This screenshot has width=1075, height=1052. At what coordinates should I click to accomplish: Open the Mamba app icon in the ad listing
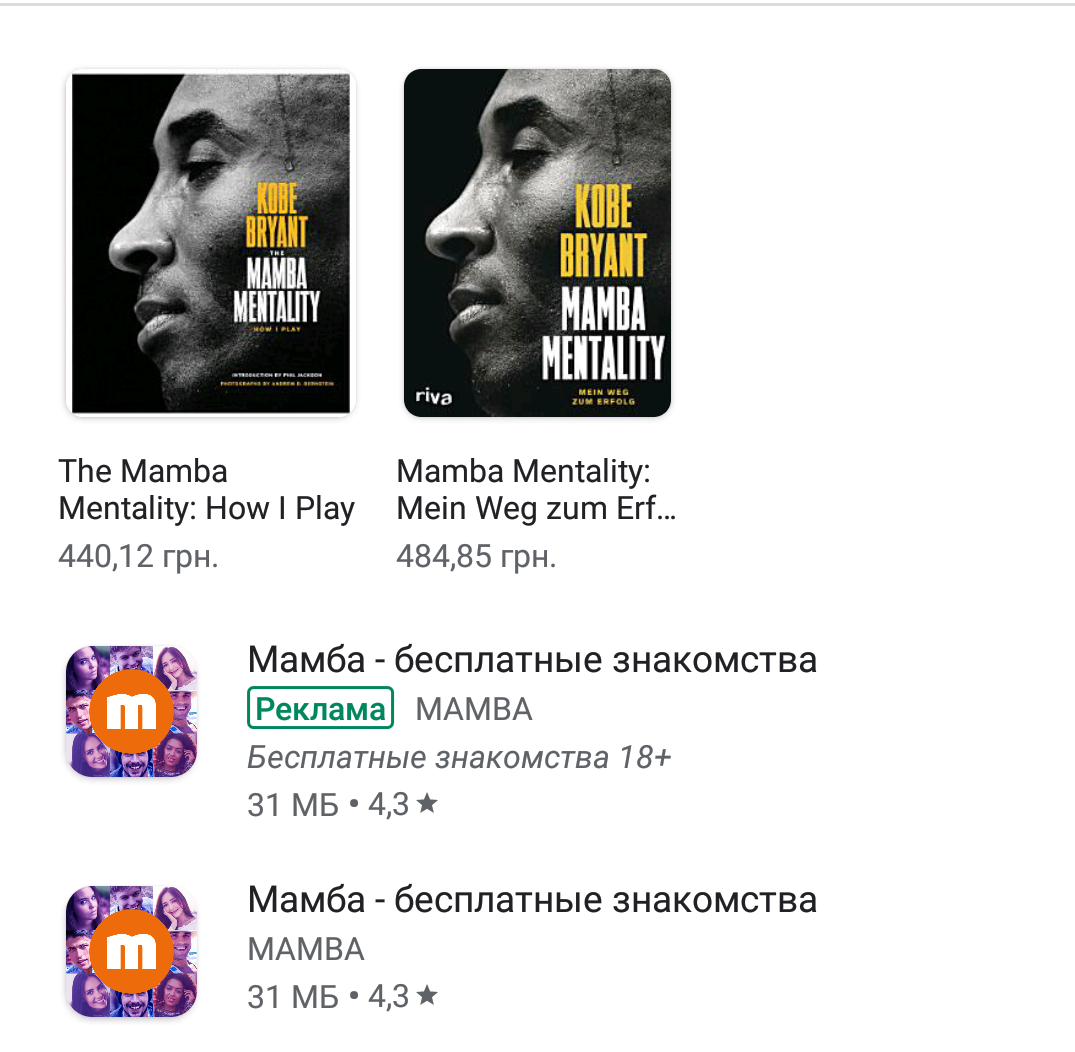coord(132,711)
